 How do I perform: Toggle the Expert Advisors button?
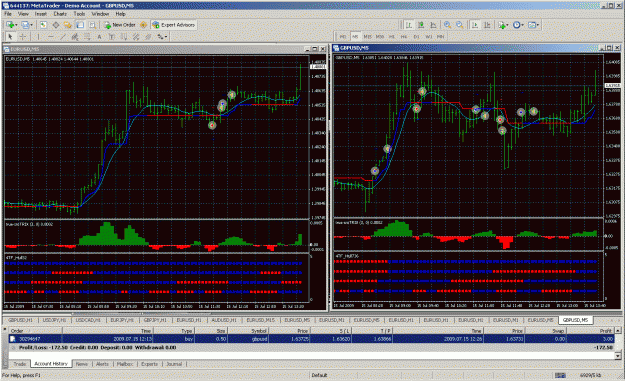[173, 25]
